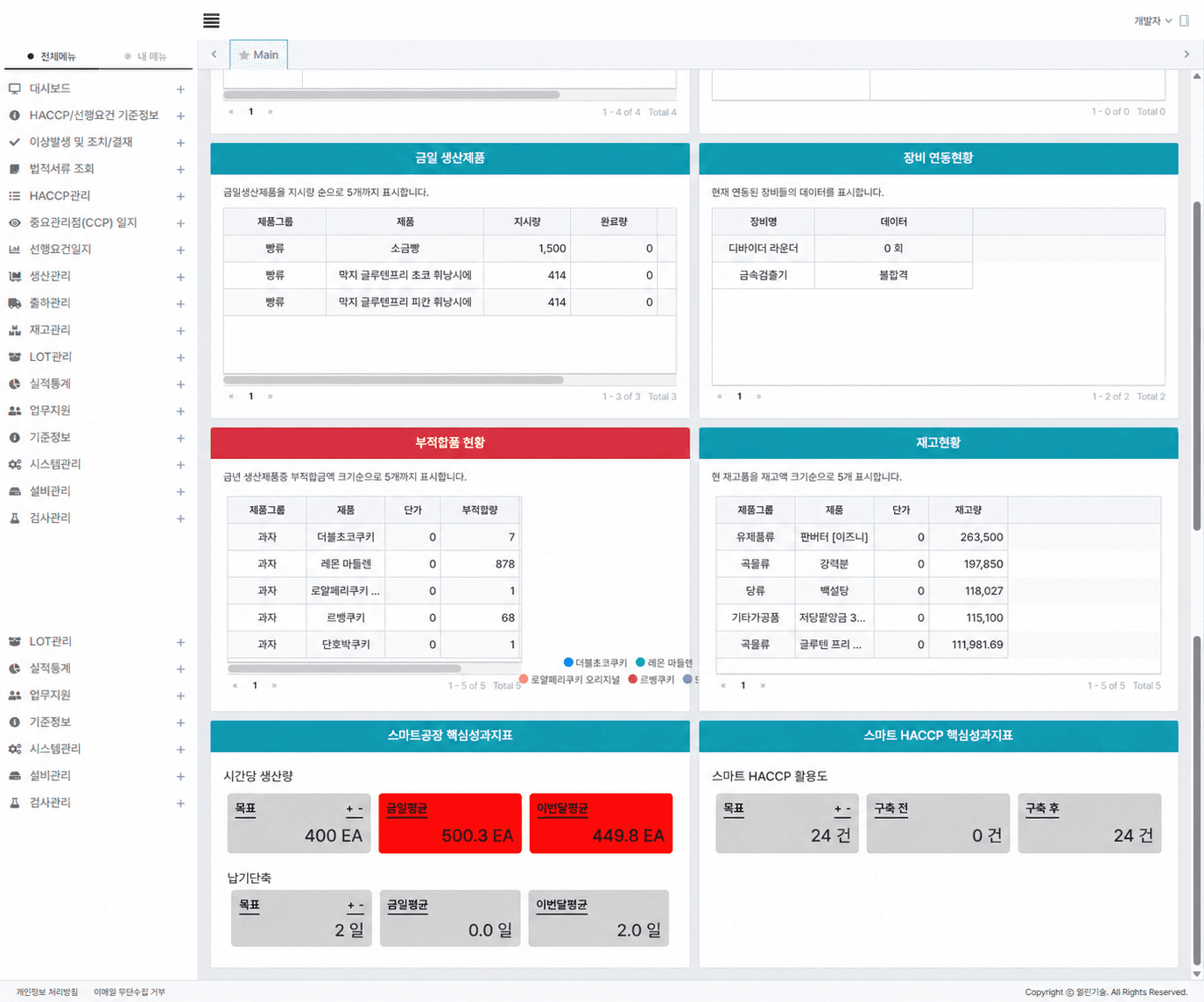Adjust 시간당 생산량 목표 with +/- control
Screen dimensions: 1204x1002
pyautogui.click(x=354, y=809)
